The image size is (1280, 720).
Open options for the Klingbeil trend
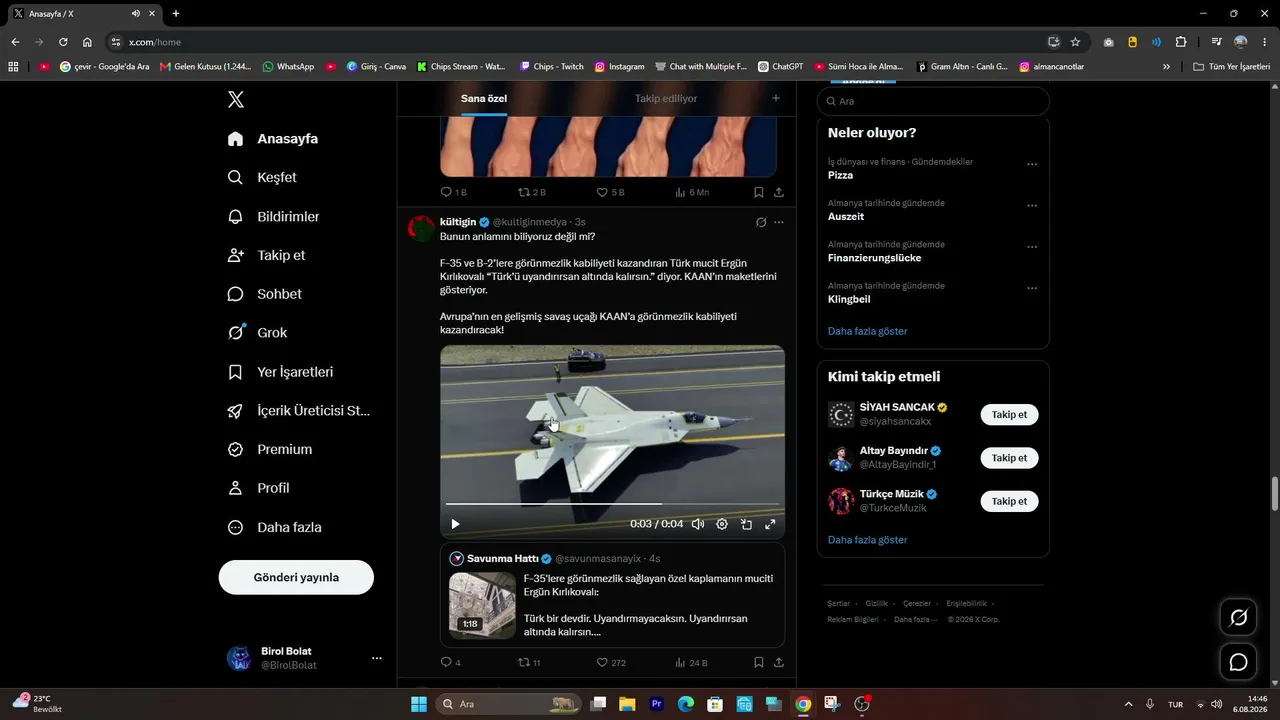click(1032, 289)
